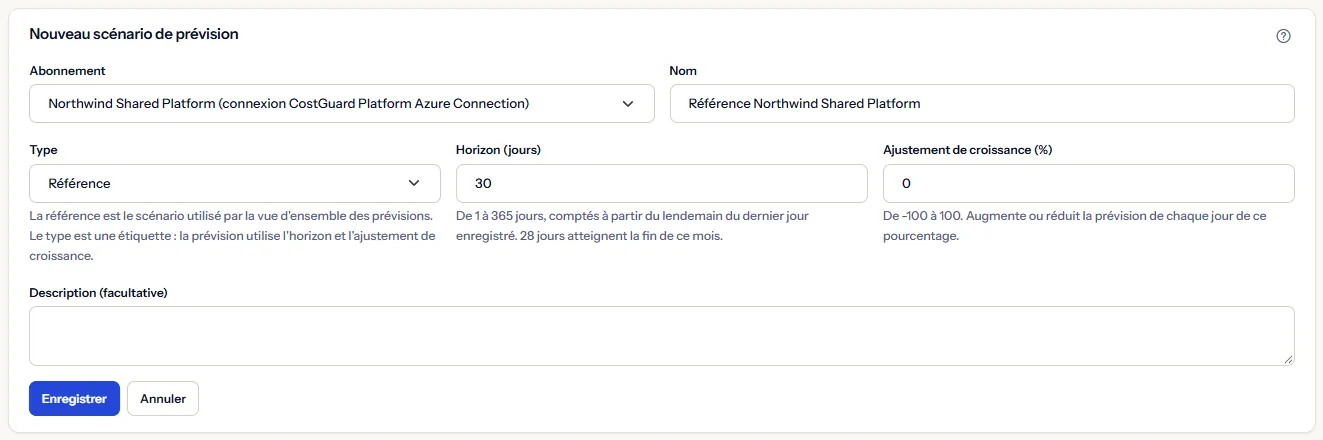1323x440 pixels.
Task: Click the Ajustement de croissance (%) label
Action: (968, 150)
